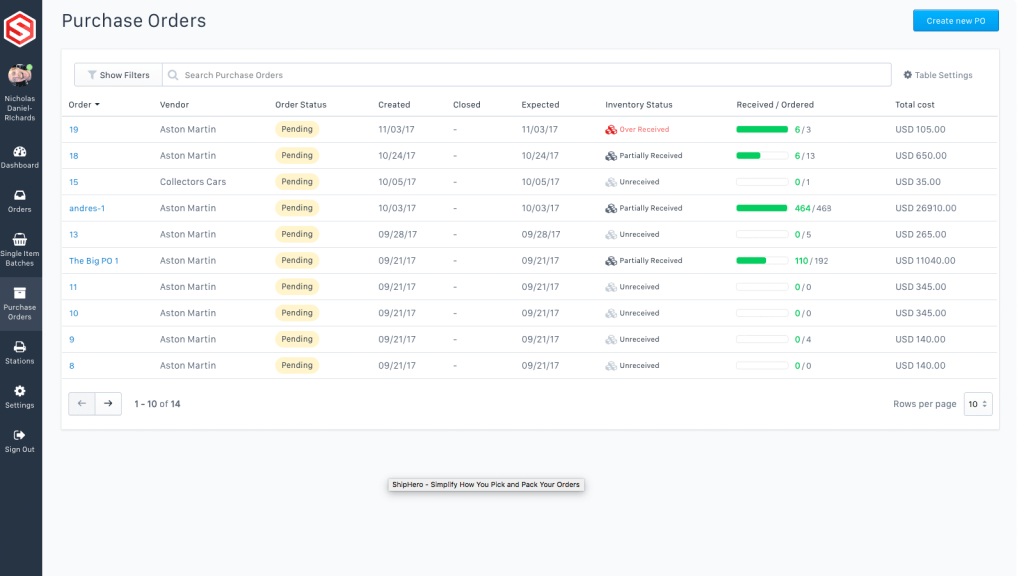This screenshot has width=1024, height=576.
Task: Open Rows per page dropdown
Action: pos(977,404)
